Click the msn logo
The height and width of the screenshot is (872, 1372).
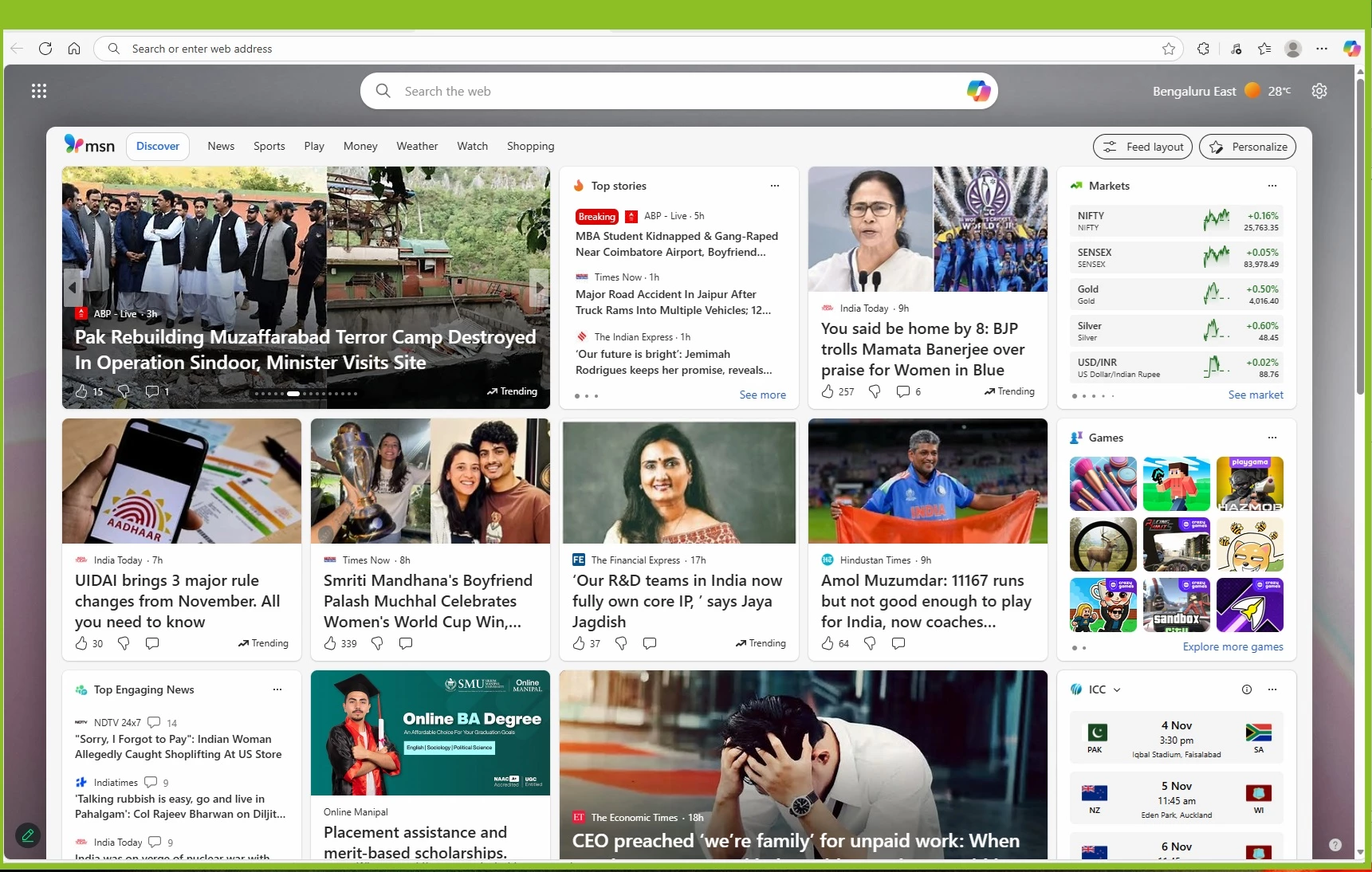89,145
